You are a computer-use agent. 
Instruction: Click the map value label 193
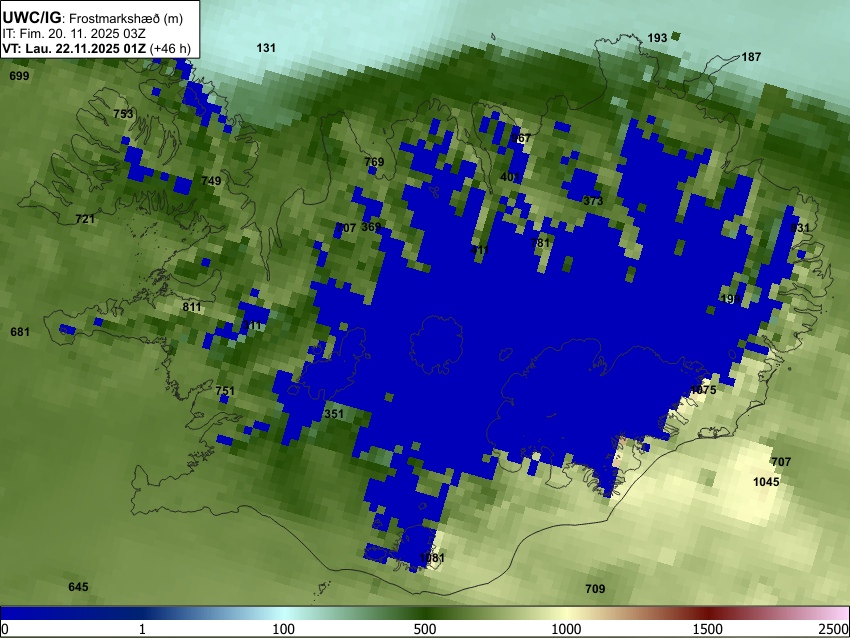click(x=657, y=38)
